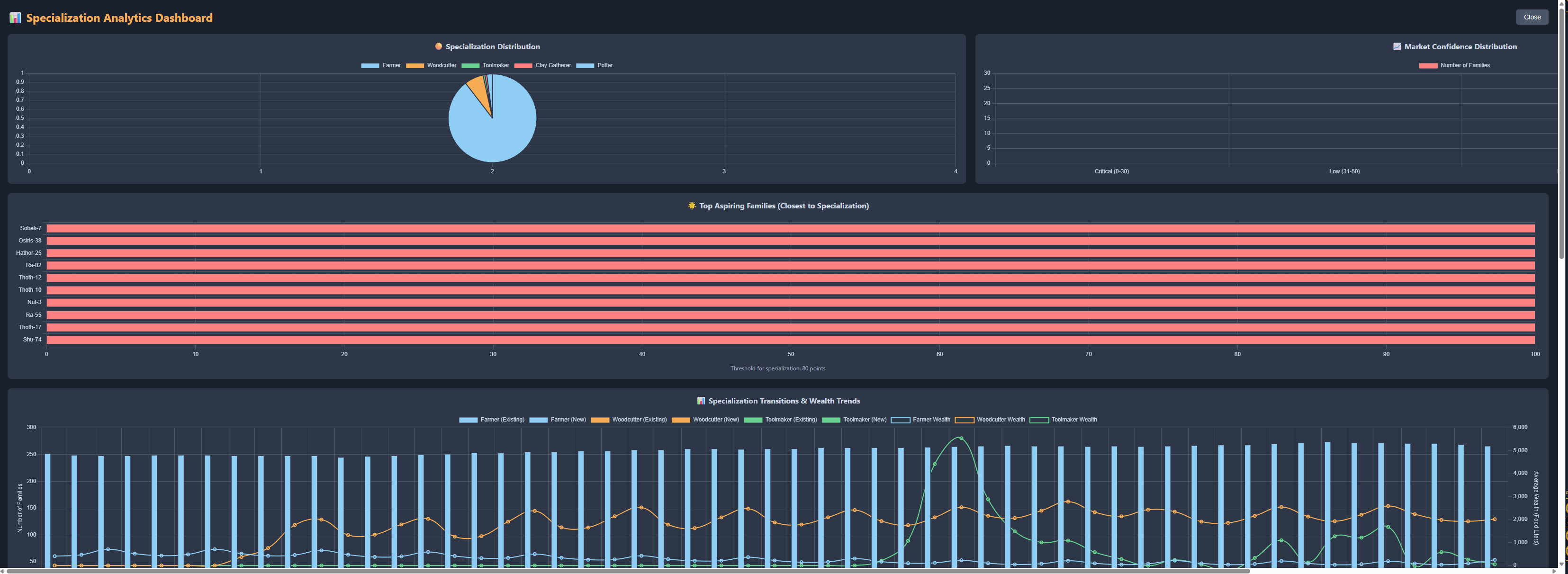Click the Shu-74 family bar
The height and width of the screenshot is (574, 1568).
tap(790, 340)
